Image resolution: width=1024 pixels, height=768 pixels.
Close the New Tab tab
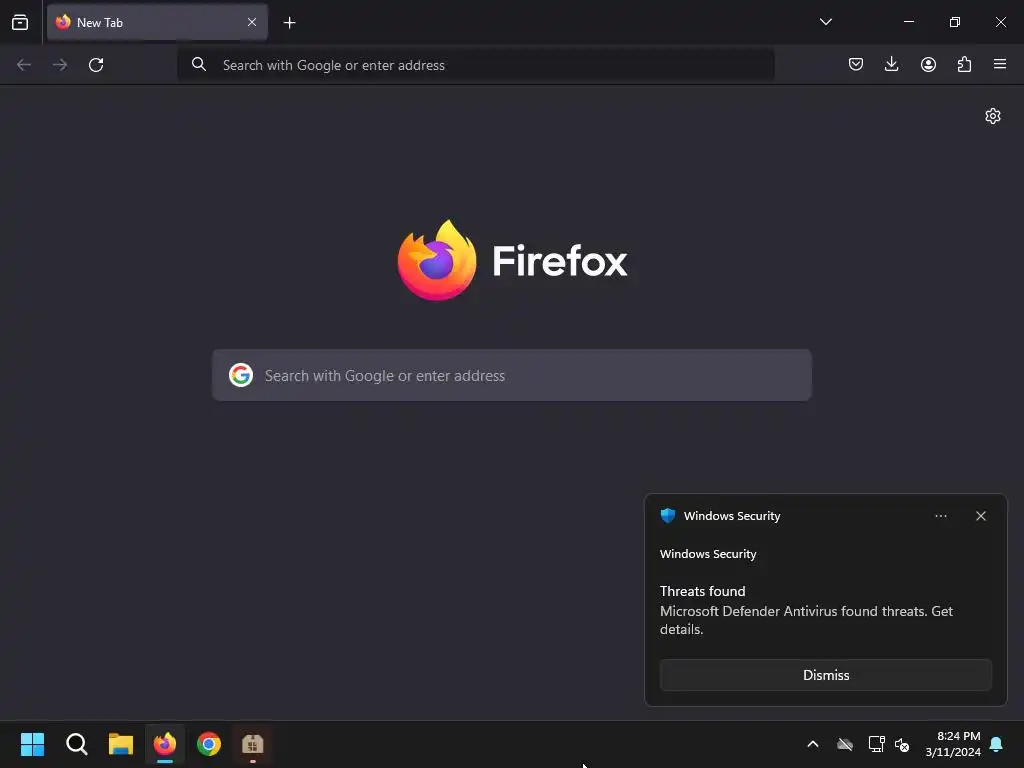(x=251, y=22)
